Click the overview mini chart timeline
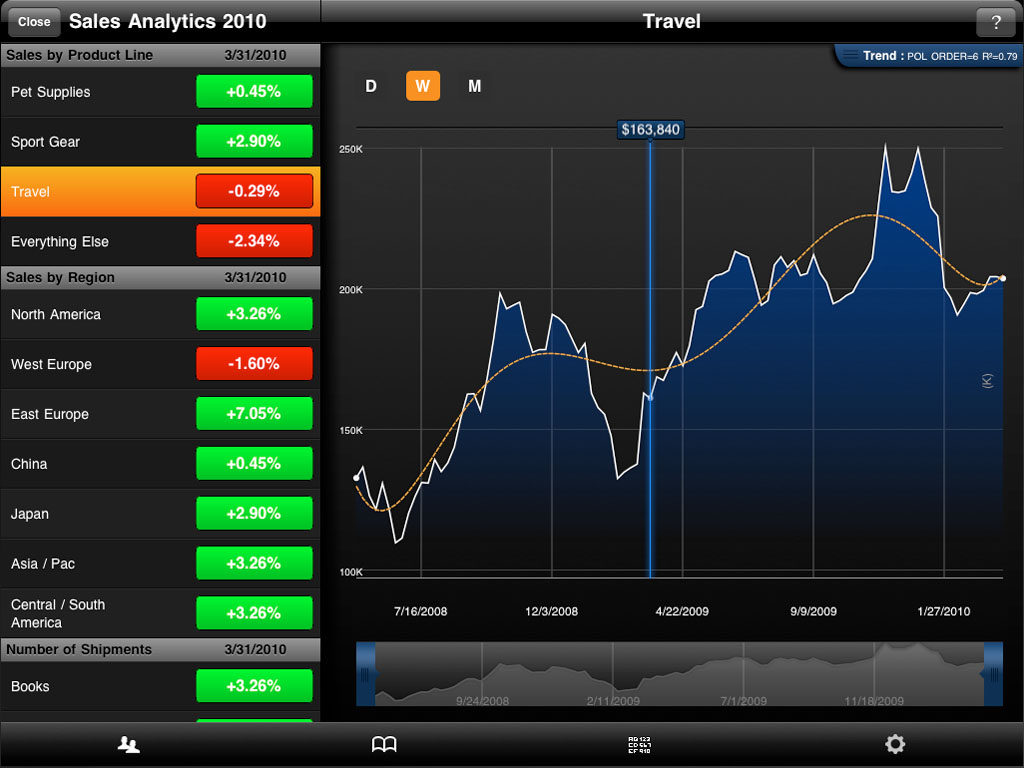This screenshot has width=1024, height=768. 680,675
